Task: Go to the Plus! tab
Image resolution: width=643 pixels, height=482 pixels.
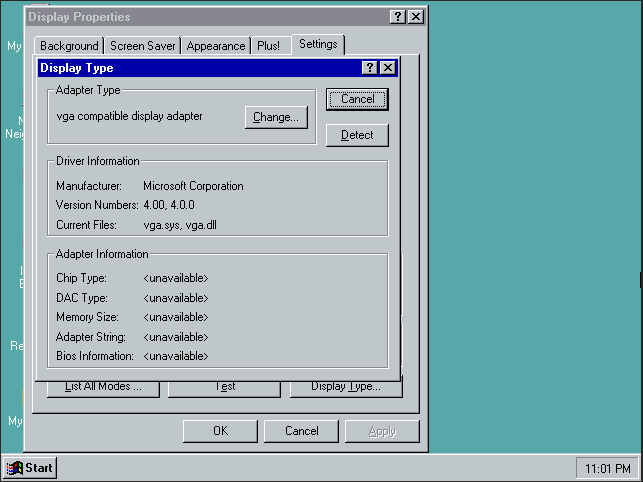Action: pos(268,46)
